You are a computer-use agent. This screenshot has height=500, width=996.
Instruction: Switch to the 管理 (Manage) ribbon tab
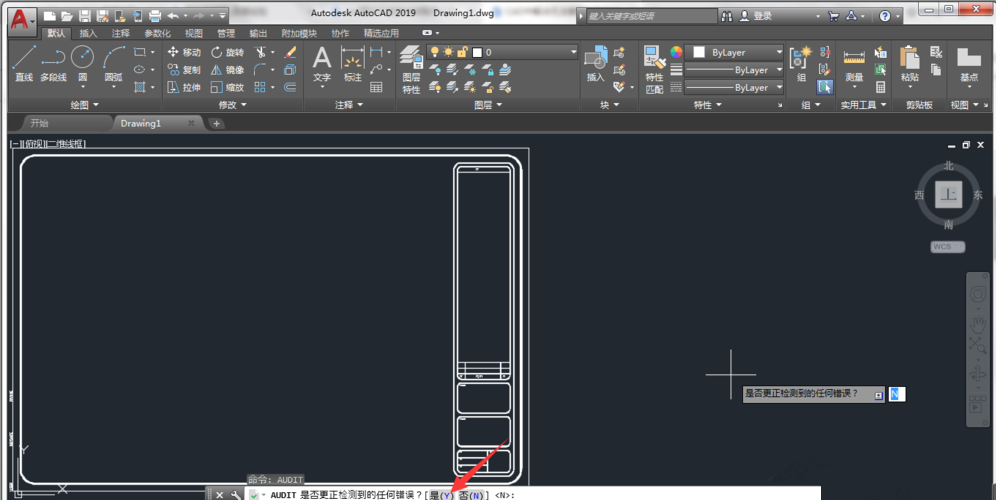[225, 33]
